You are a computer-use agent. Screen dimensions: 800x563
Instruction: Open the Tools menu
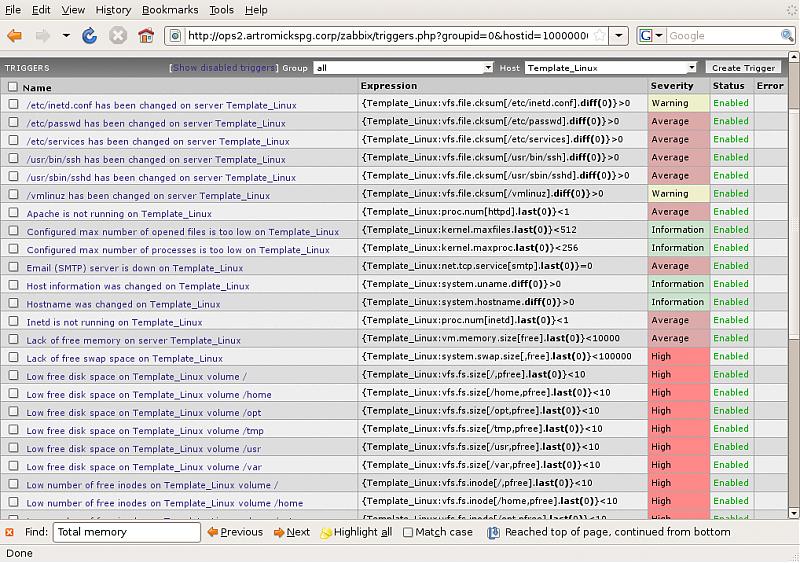221,10
